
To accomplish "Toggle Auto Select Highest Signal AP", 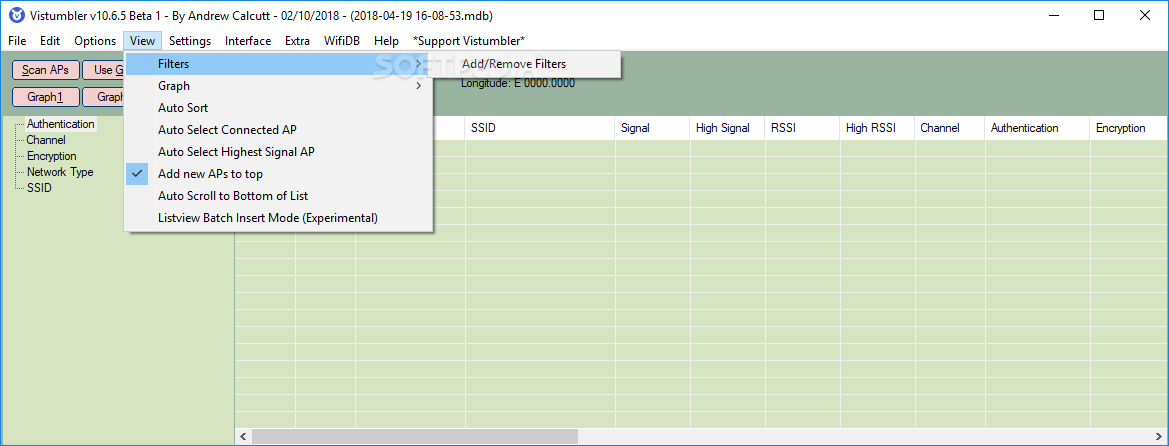I will coord(278,152).
